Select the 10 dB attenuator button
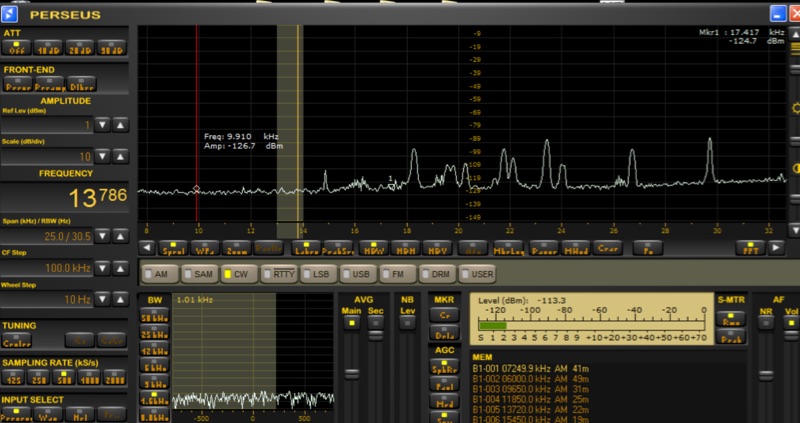 coord(48,48)
